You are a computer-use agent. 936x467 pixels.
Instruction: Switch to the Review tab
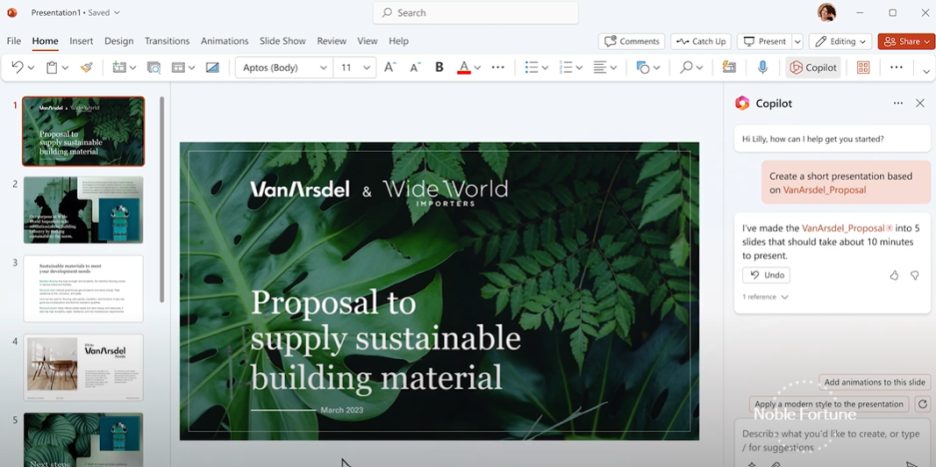(x=331, y=41)
